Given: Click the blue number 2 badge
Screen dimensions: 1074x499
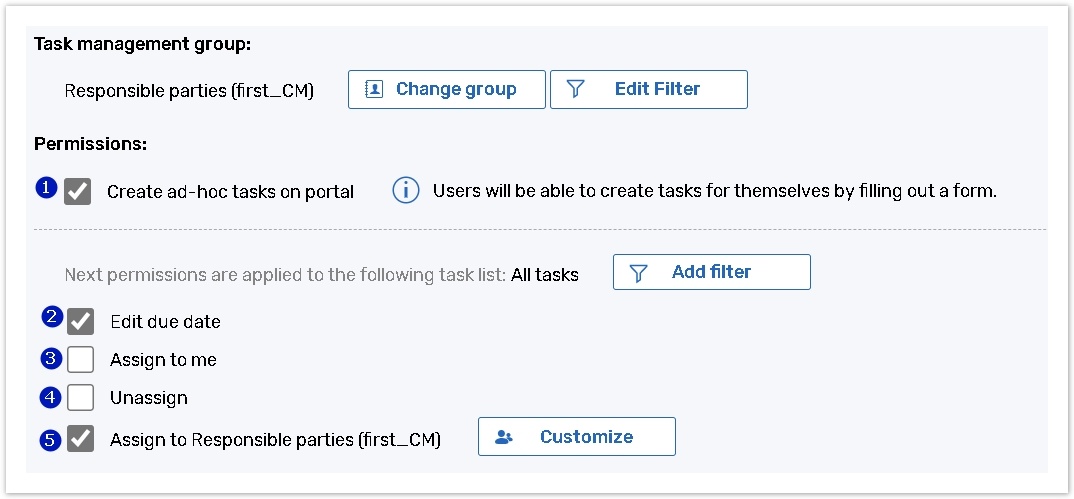Looking at the screenshot, I should pos(52,317).
